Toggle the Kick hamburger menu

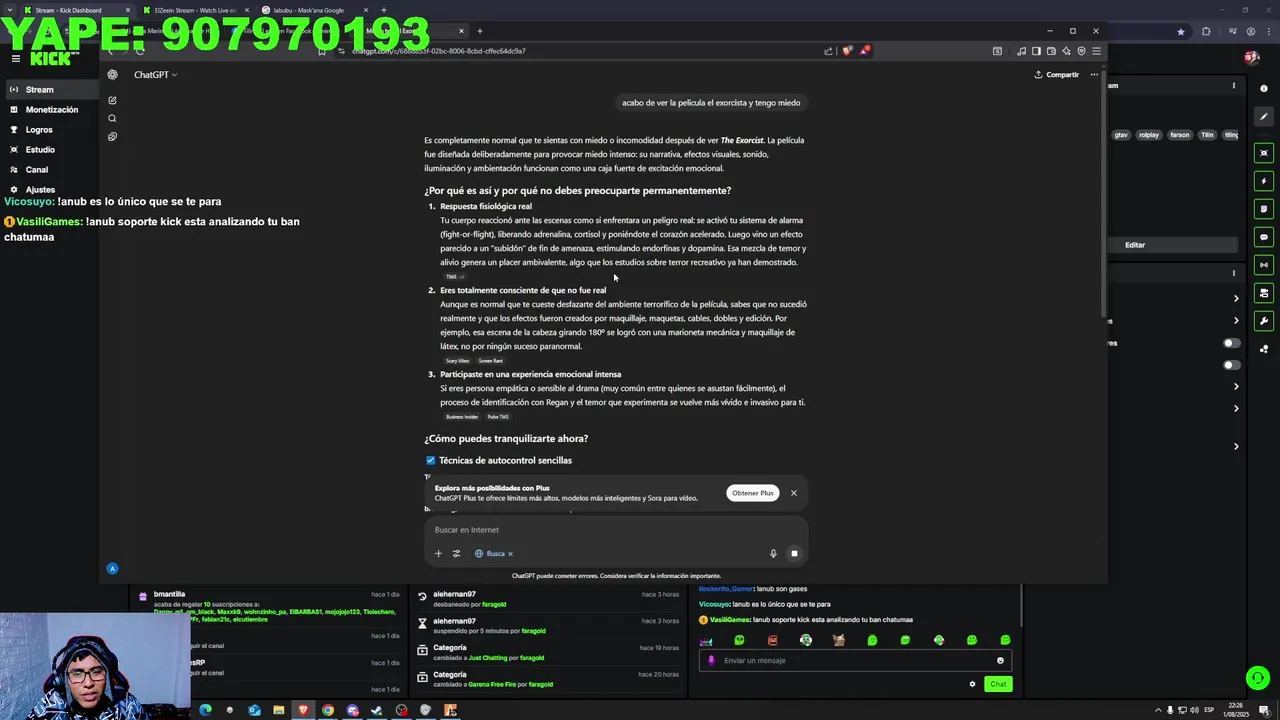pyautogui.click(x=15, y=58)
